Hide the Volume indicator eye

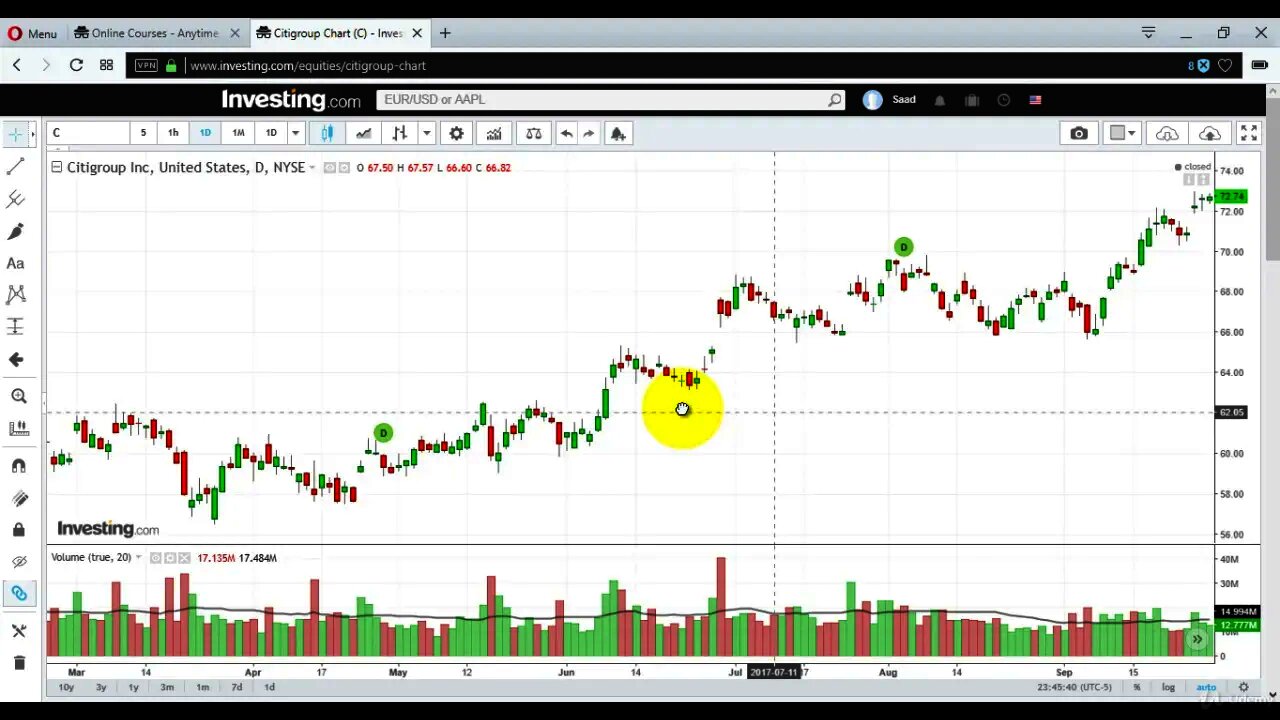[x=156, y=558]
